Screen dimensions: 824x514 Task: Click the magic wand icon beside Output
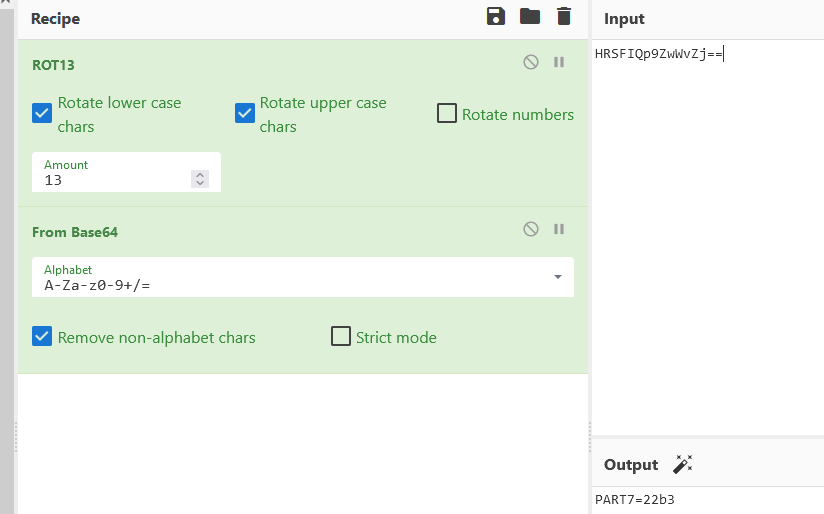pyautogui.click(x=683, y=464)
